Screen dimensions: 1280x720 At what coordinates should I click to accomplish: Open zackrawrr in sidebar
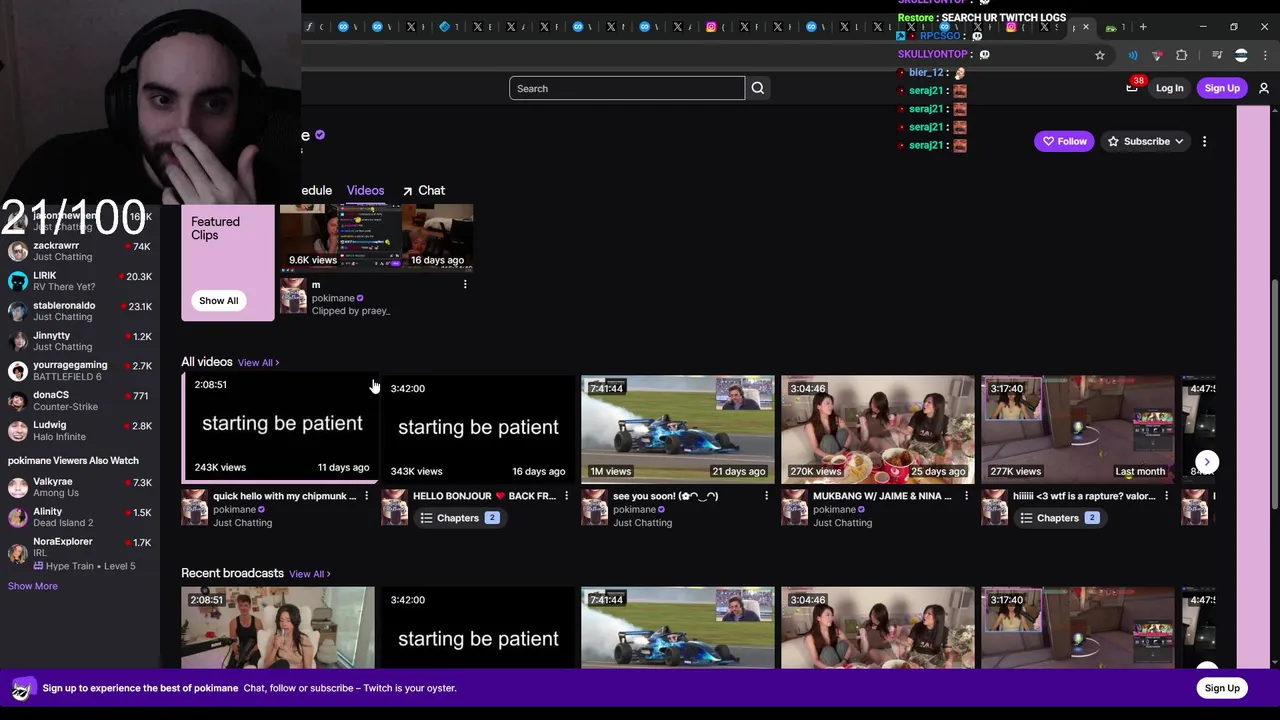[80, 251]
